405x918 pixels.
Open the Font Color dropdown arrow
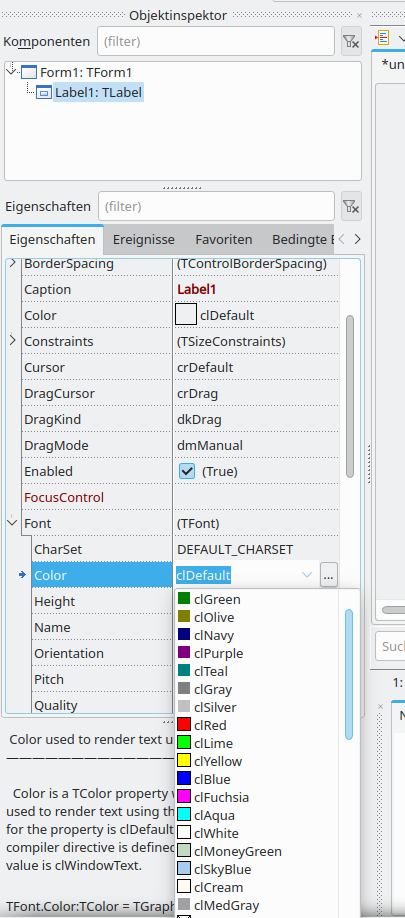tap(307, 575)
